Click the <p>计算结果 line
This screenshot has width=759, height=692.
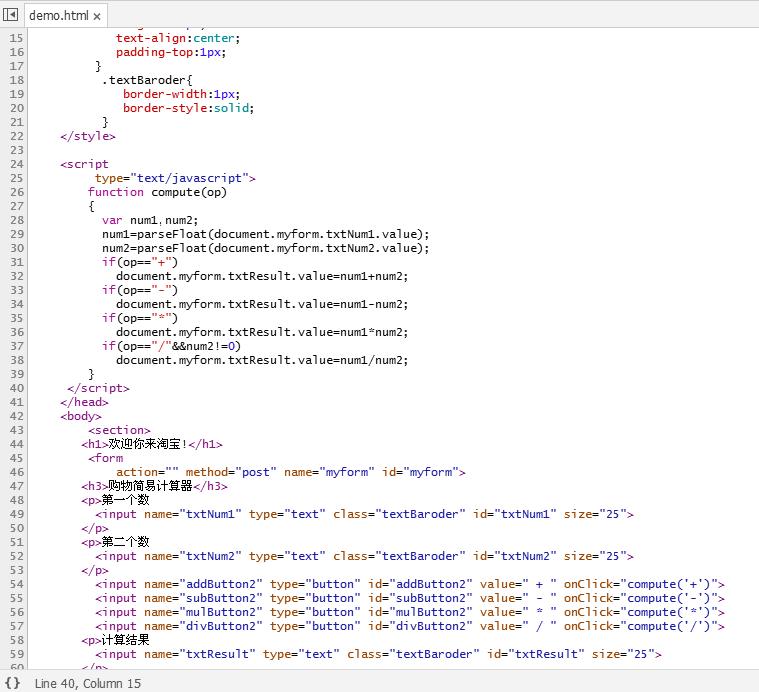point(115,640)
